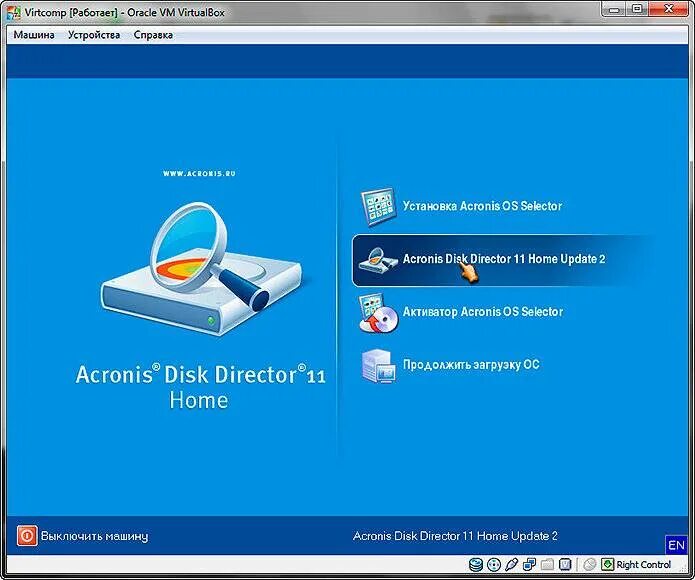The image size is (695, 580).
Task: Minimize the VirtualBox window
Action: (x=614, y=9)
